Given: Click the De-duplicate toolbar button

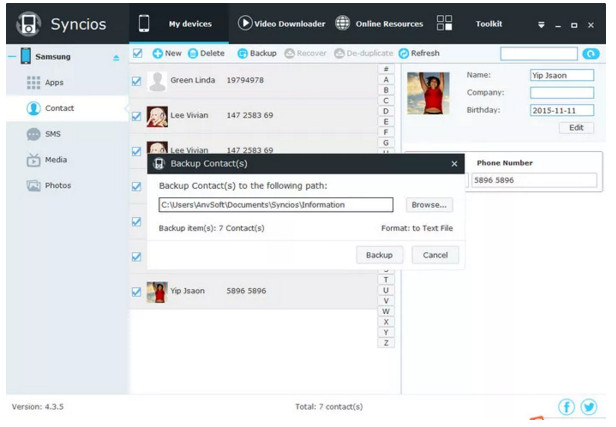Looking at the screenshot, I should point(363,53).
